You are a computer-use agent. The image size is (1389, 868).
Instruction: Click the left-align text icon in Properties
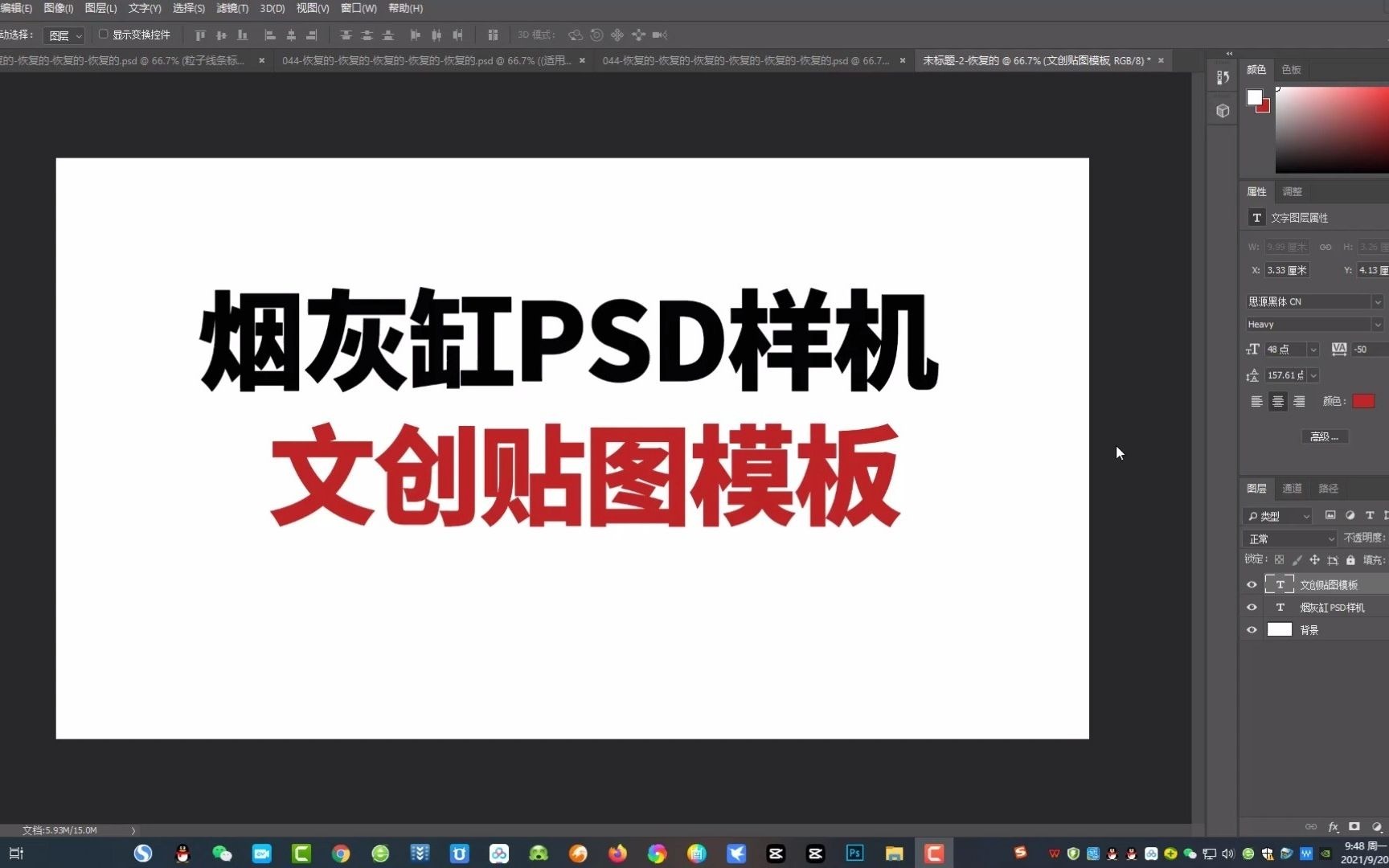(1256, 401)
